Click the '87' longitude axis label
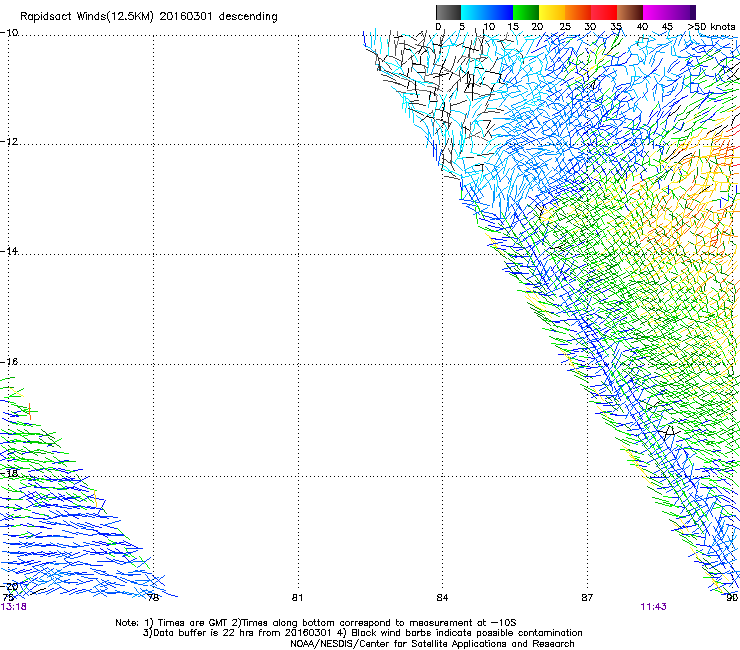This screenshot has height=650, width=740. click(587, 598)
